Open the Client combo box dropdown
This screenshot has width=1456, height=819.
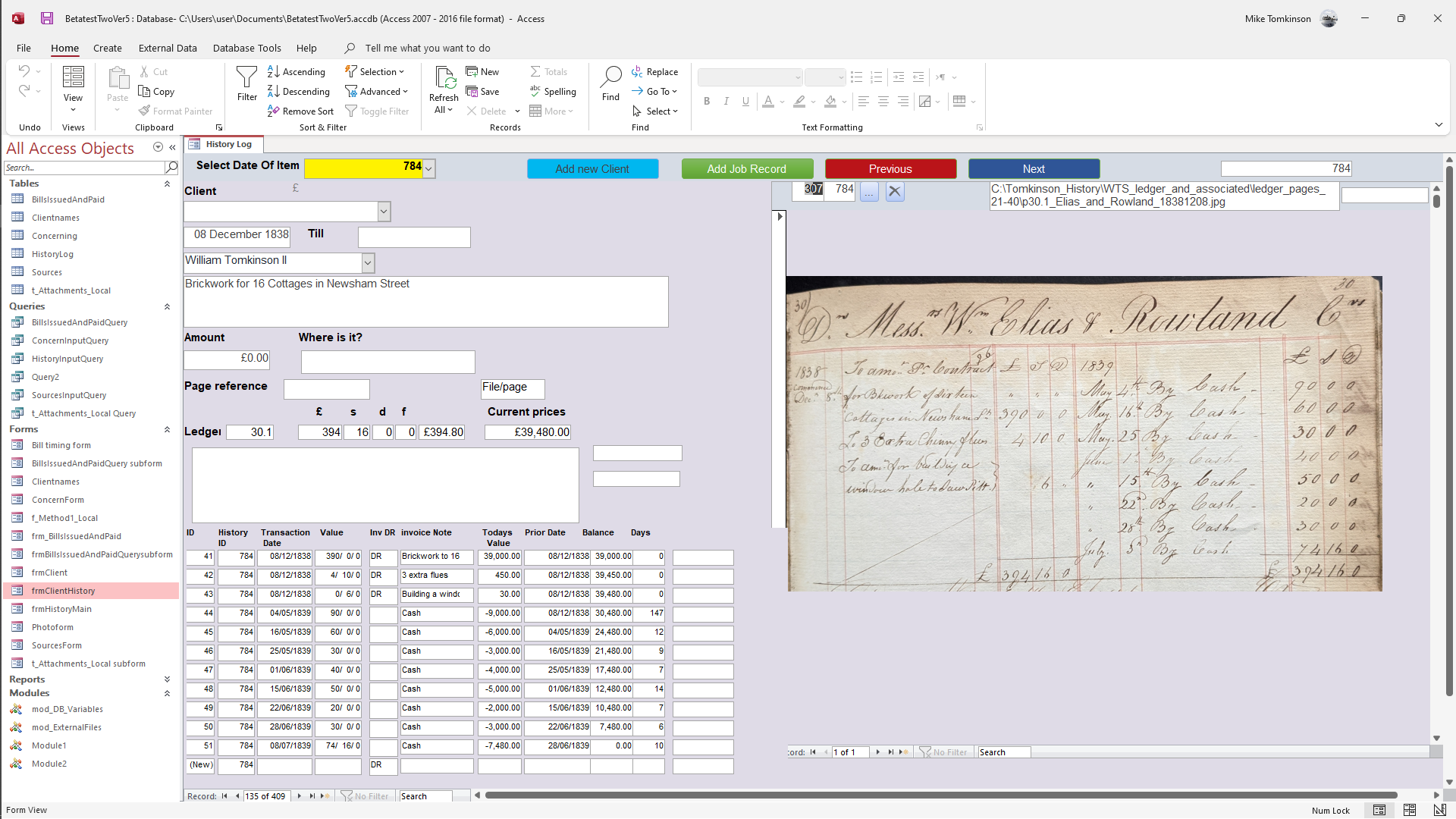click(384, 212)
